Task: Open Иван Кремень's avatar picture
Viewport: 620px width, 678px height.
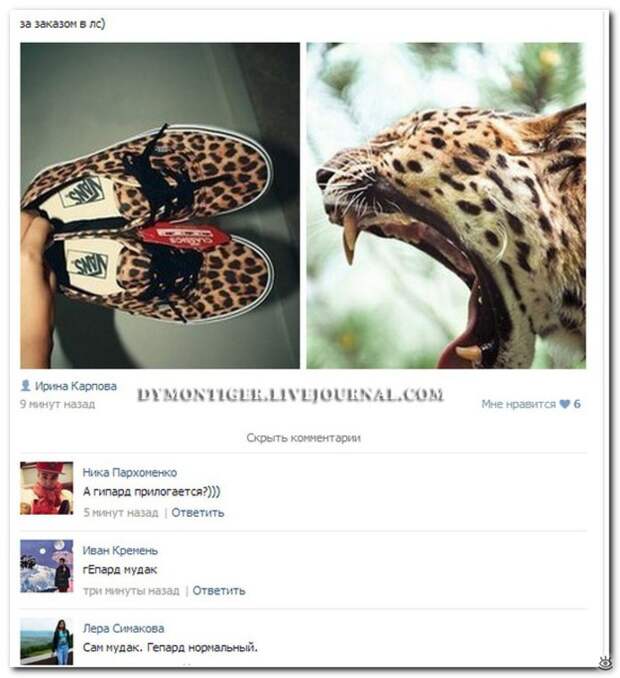Action: (x=47, y=566)
